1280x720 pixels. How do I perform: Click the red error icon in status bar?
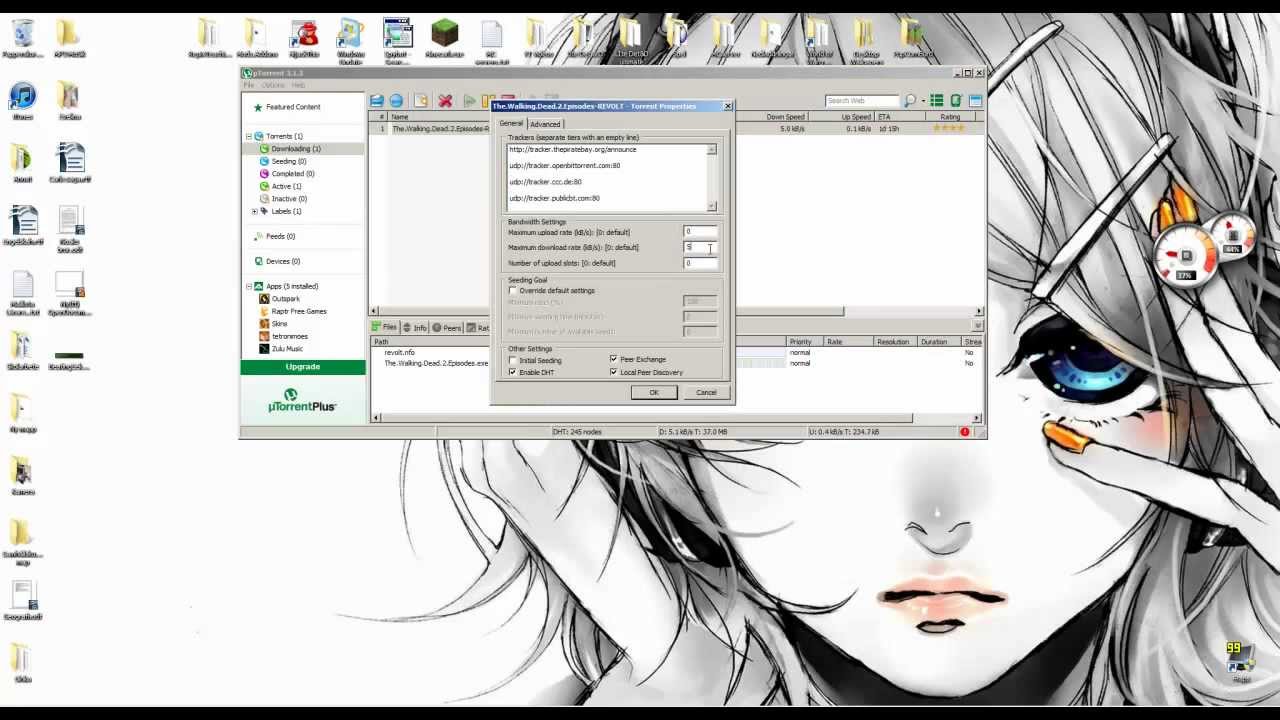(x=965, y=432)
